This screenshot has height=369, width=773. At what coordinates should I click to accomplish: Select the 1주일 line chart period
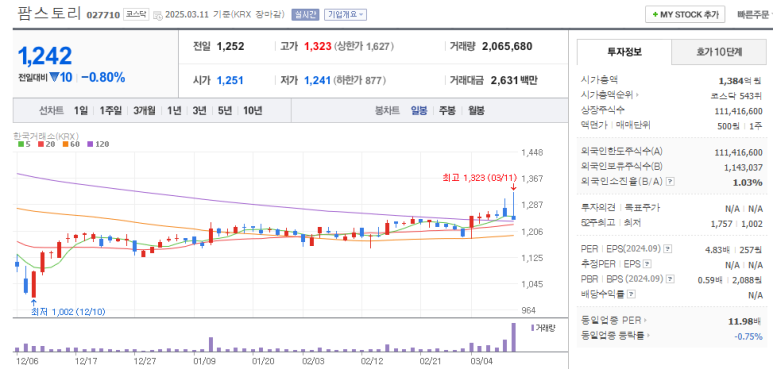tap(110, 111)
